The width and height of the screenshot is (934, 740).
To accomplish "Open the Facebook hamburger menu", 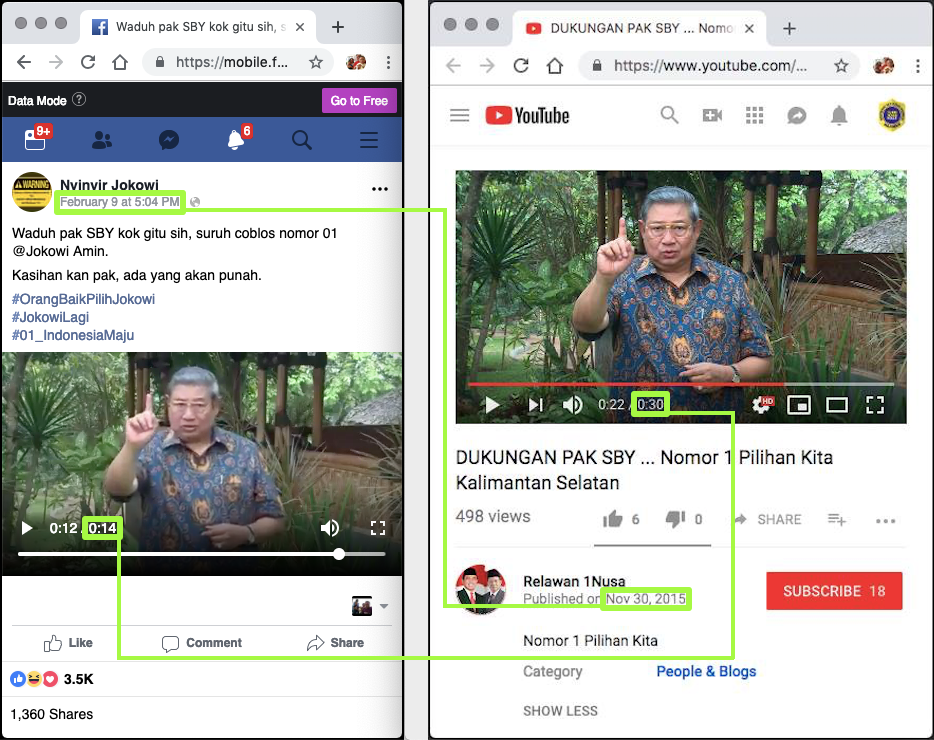I will (369, 141).
